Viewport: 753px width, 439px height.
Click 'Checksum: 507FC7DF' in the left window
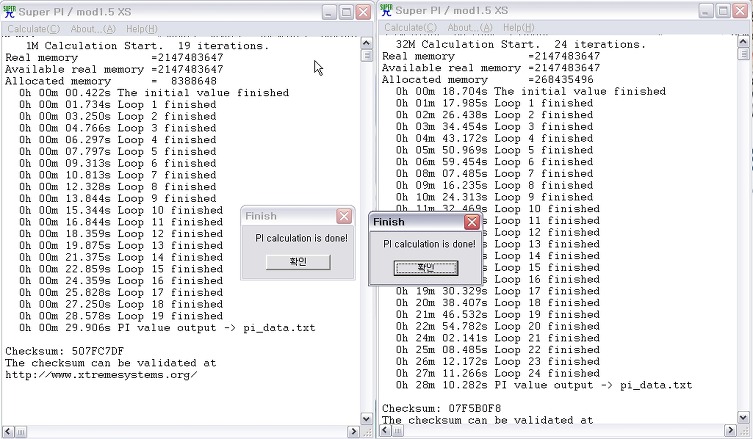[64, 351]
